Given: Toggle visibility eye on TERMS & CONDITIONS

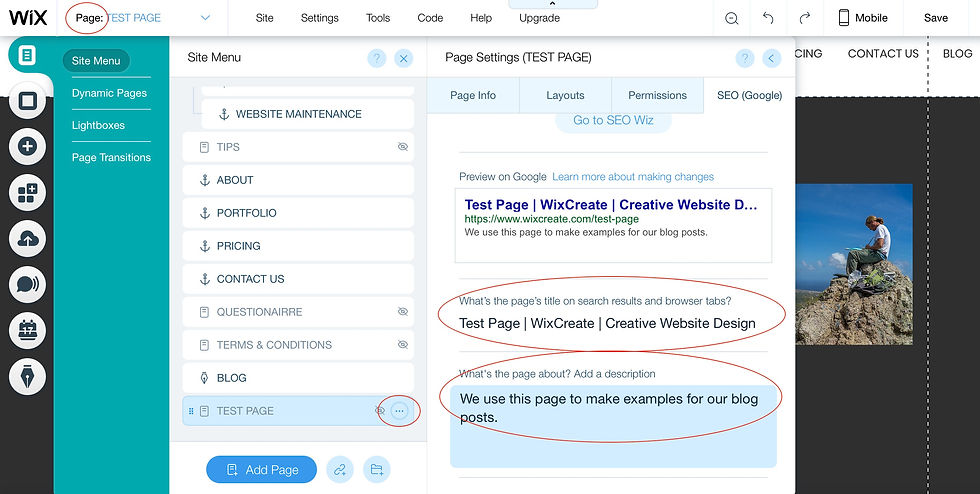Looking at the screenshot, I should (x=403, y=345).
